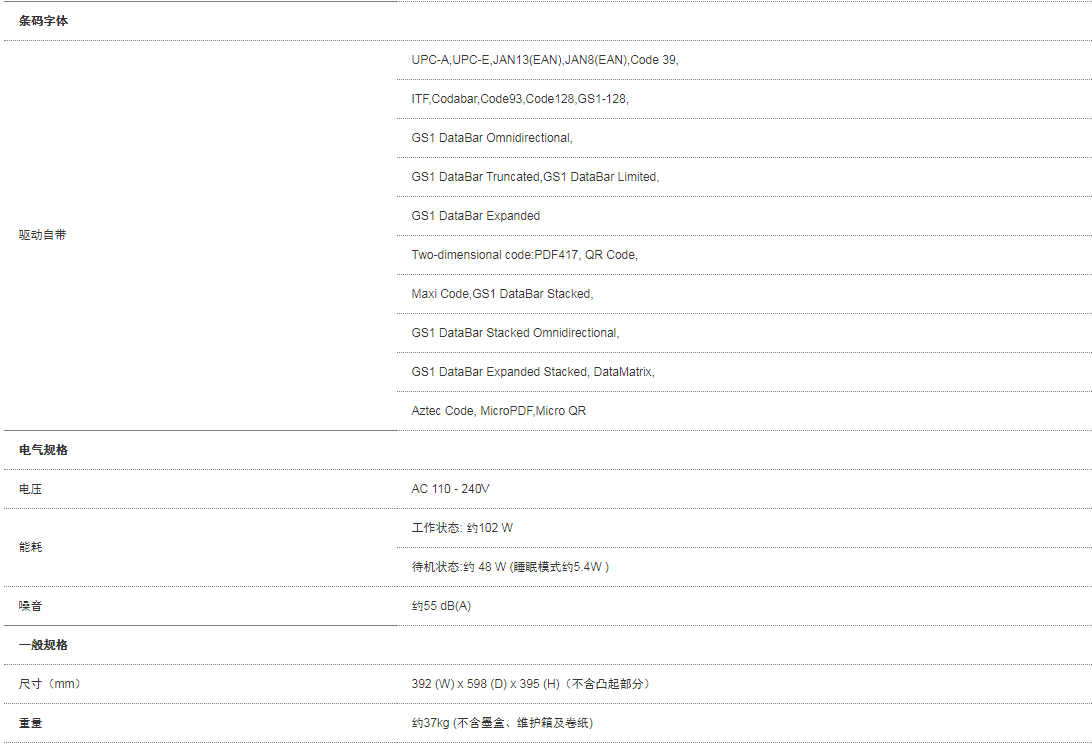This screenshot has width=1092, height=745.
Task: Click the 工作状态 约102 W text
Action: point(462,528)
